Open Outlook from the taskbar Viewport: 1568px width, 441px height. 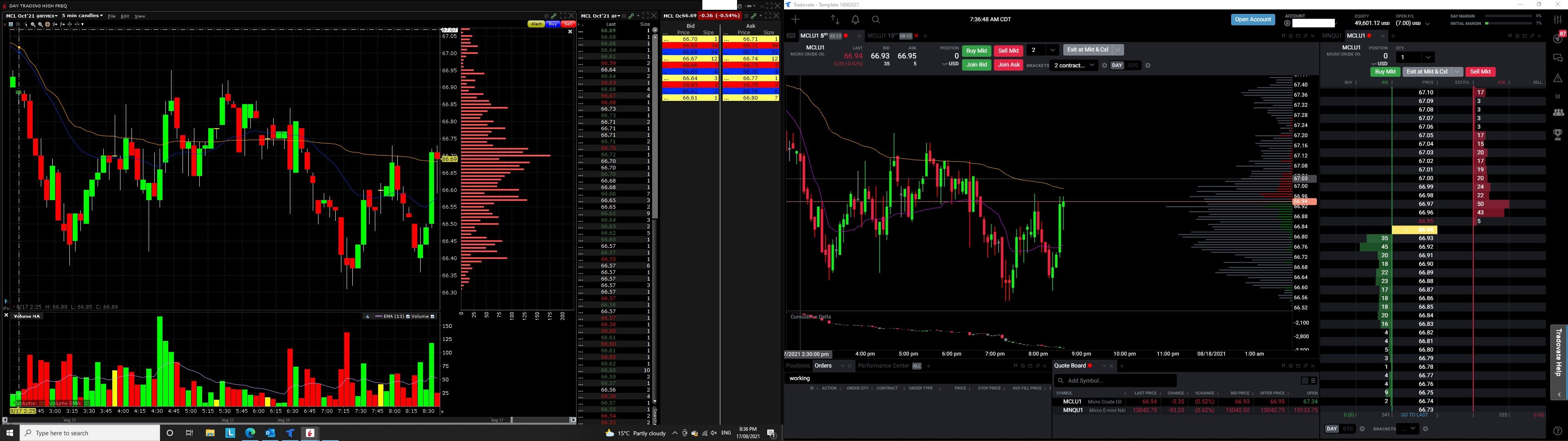pos(270,433)
